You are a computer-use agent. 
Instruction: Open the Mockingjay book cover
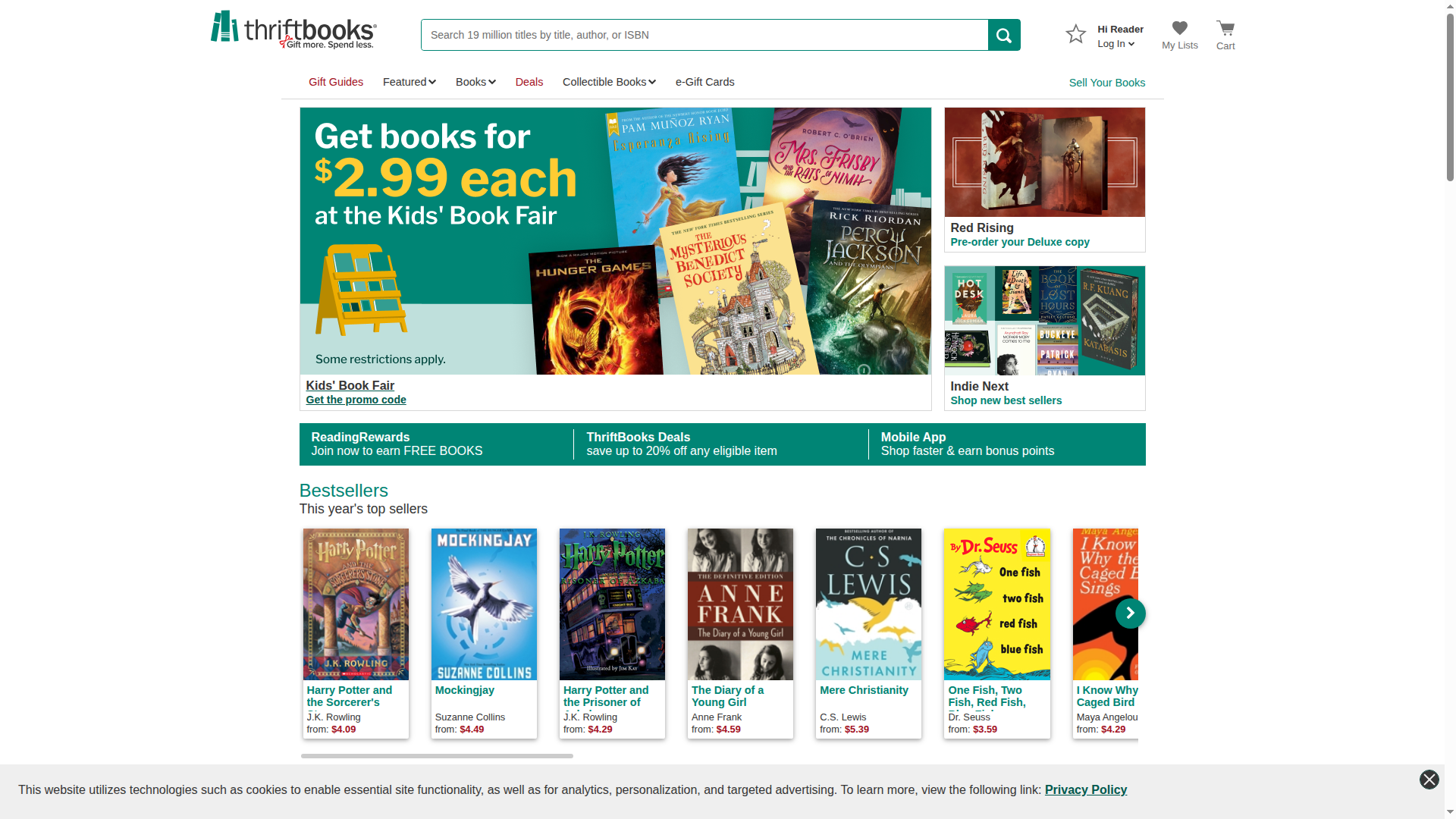click(484, 604)
